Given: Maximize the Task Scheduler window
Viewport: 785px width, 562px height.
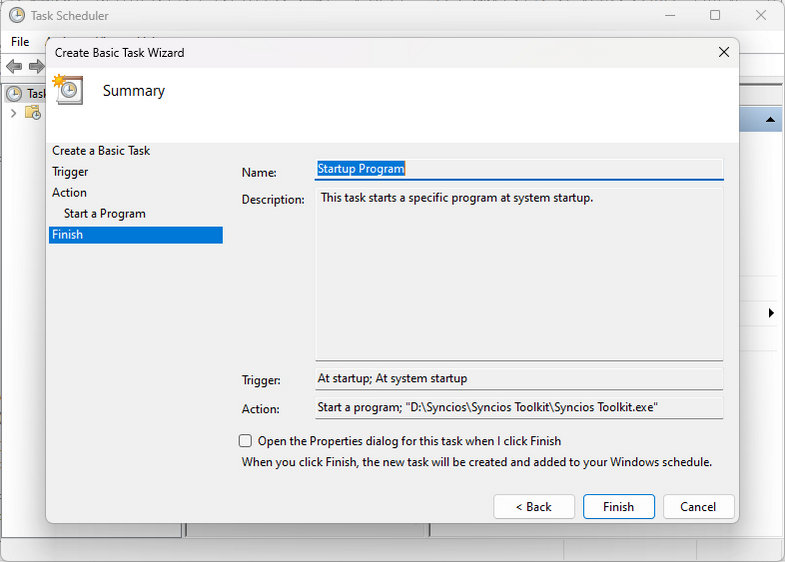Looking at the screenshot, I should click(715, 15).
